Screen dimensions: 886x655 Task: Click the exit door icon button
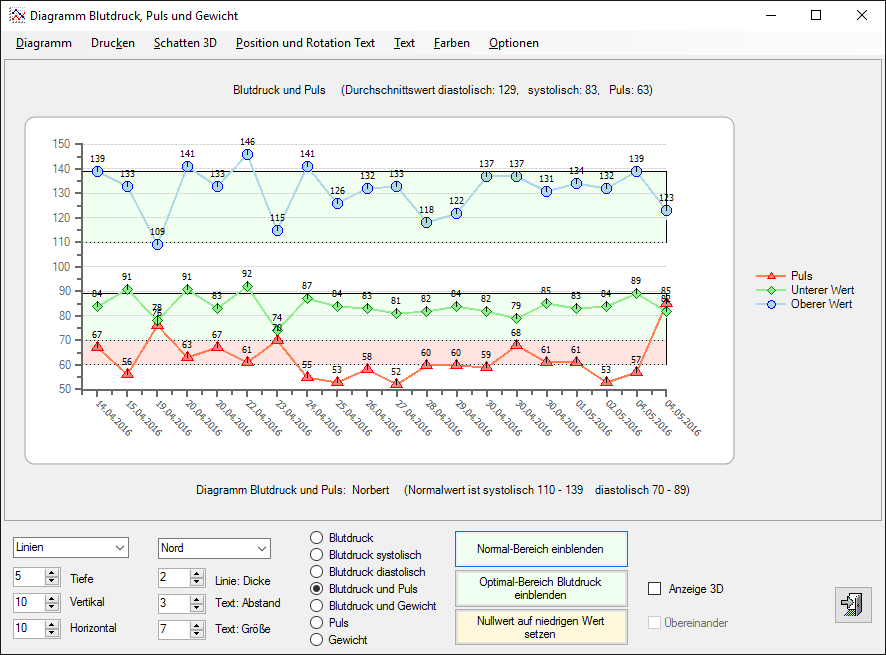tap(852, 605)
